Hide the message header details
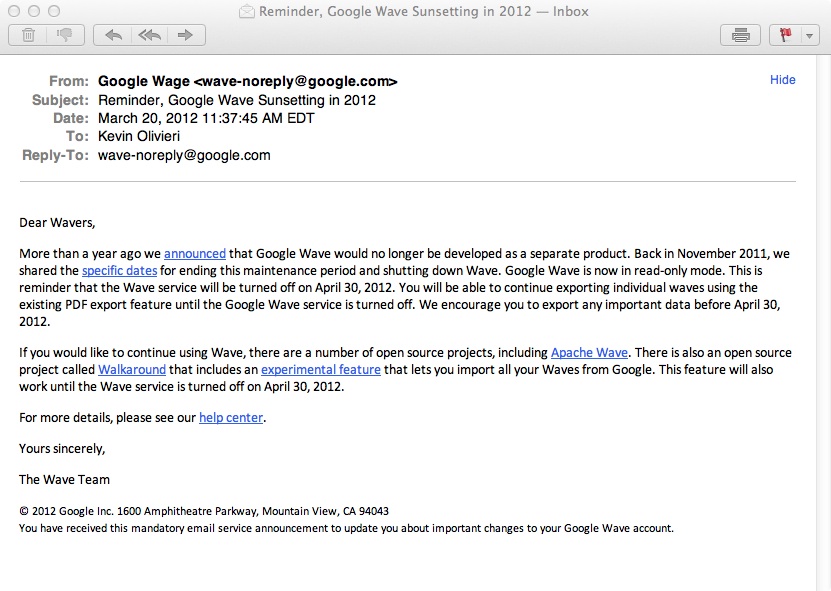Viewport: 831px width, 591px height. [x=782, y=80]
